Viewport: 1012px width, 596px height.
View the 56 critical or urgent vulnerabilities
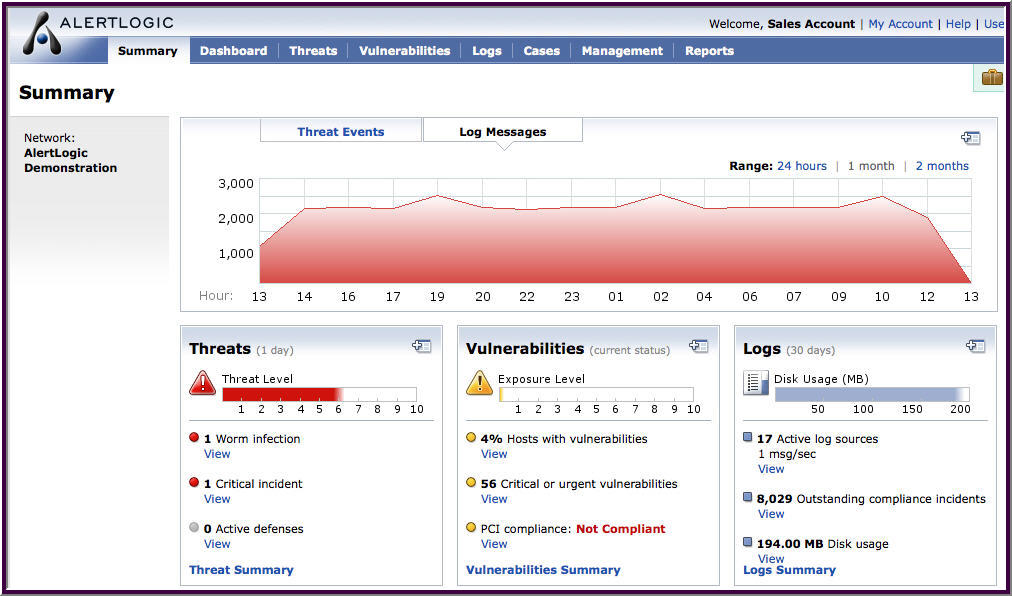(x=493, y=499)
